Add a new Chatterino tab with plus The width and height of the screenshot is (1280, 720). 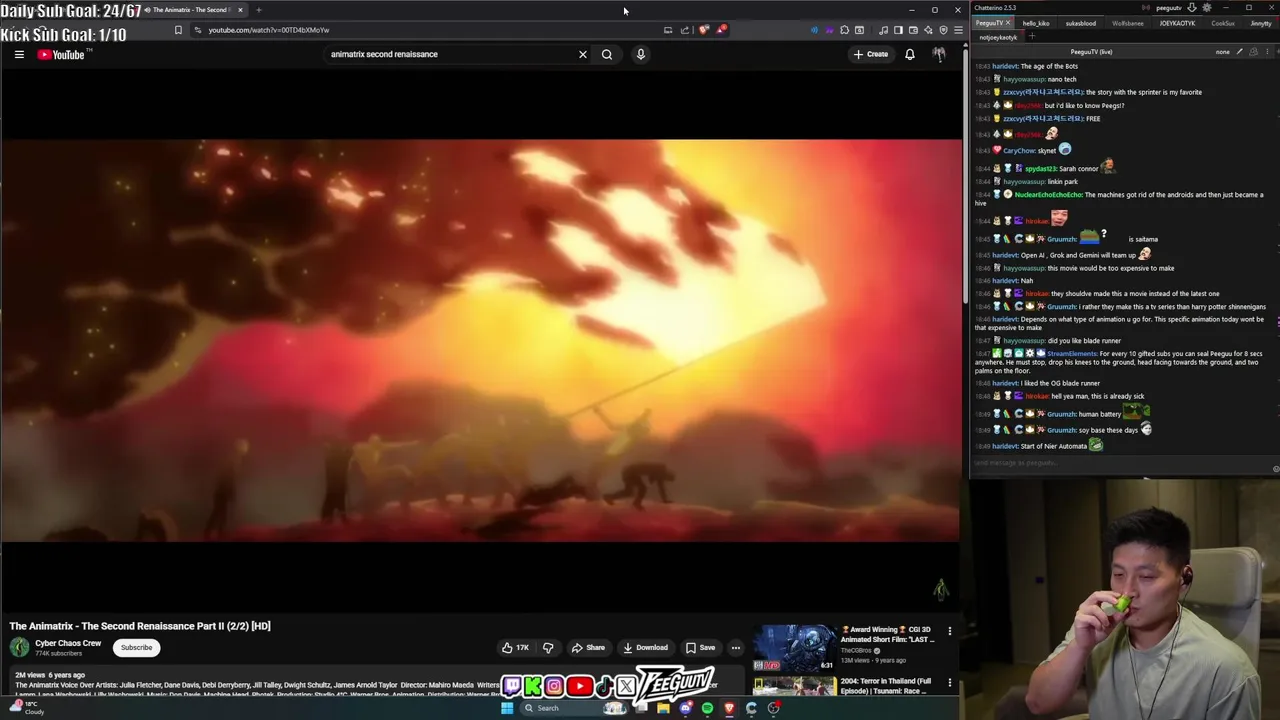tap(1032, 37)
